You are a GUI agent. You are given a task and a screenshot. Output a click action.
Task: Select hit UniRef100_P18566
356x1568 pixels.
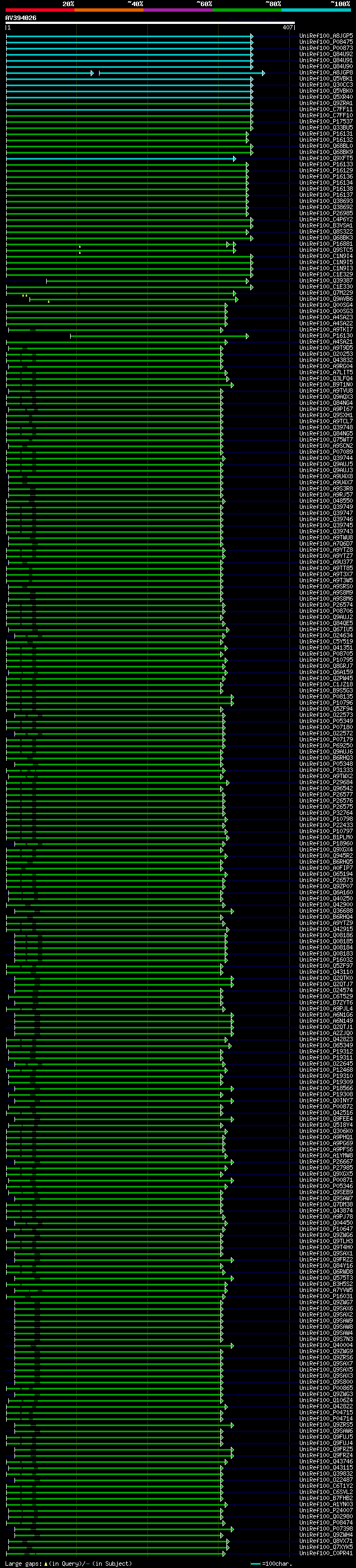326,1088
